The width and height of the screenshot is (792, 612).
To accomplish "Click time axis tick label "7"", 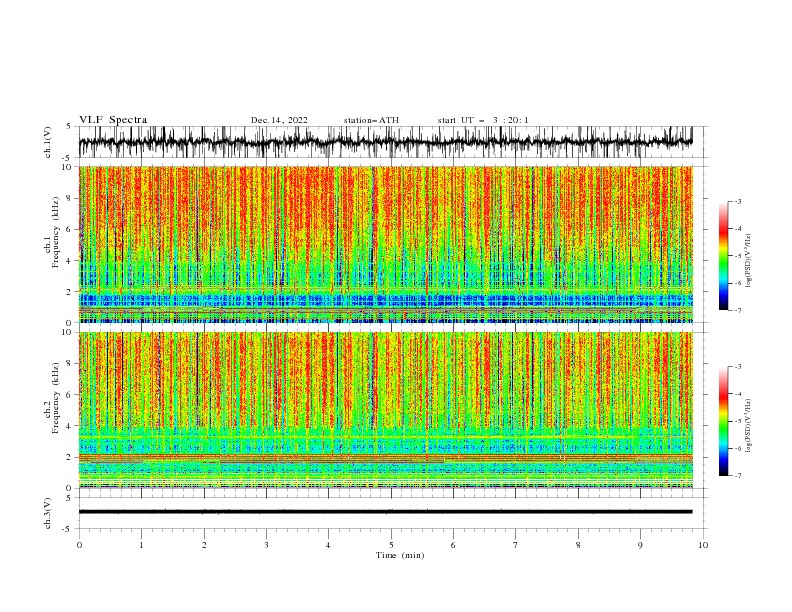I will [516, 545].
